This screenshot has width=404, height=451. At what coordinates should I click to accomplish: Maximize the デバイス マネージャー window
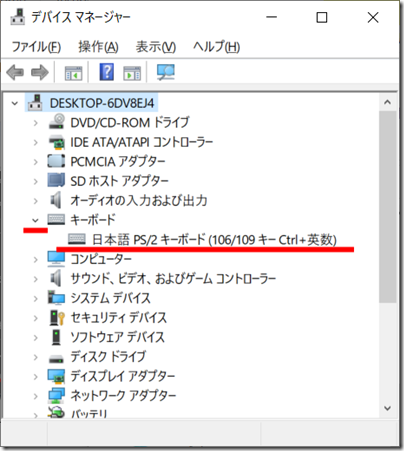click(322, 17)
